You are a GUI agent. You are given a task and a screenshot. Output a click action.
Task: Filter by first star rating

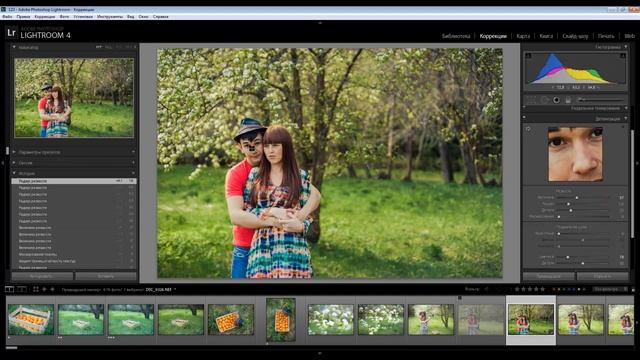click(x=517, y=289)
